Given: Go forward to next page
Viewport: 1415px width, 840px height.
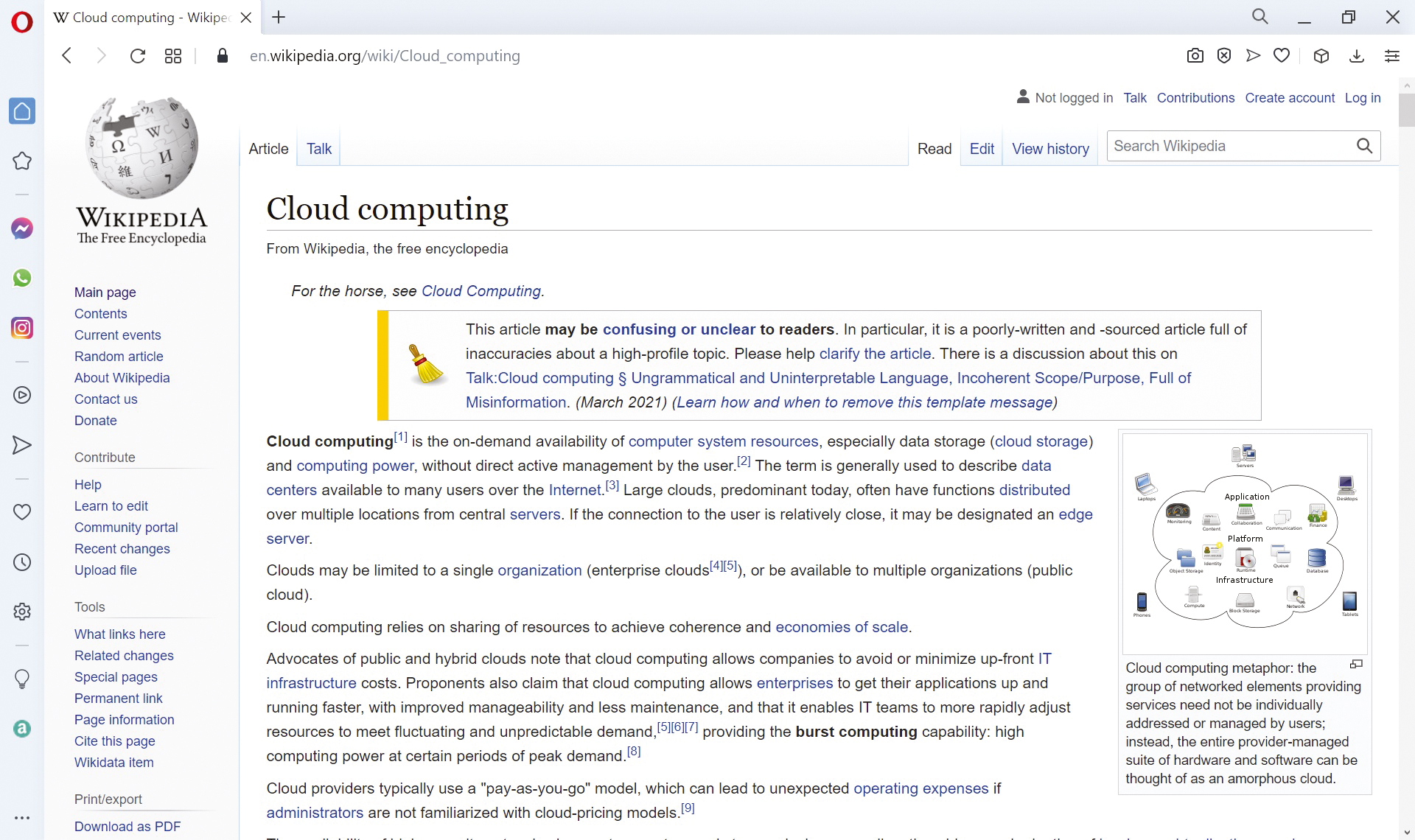Looking at the screenshot, I should tap(102, 56).
